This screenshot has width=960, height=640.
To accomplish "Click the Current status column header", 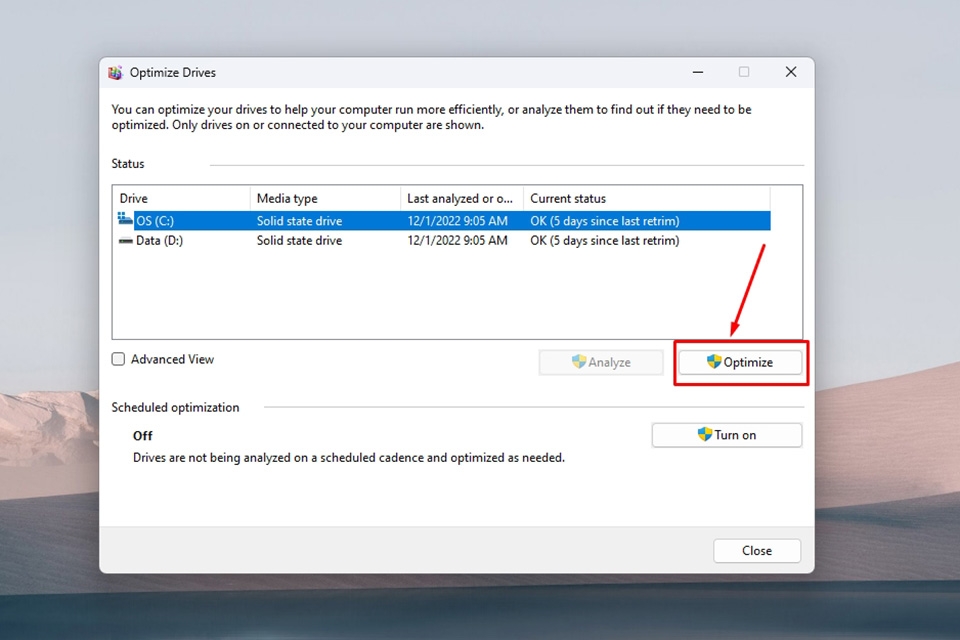I will (568, 197).
